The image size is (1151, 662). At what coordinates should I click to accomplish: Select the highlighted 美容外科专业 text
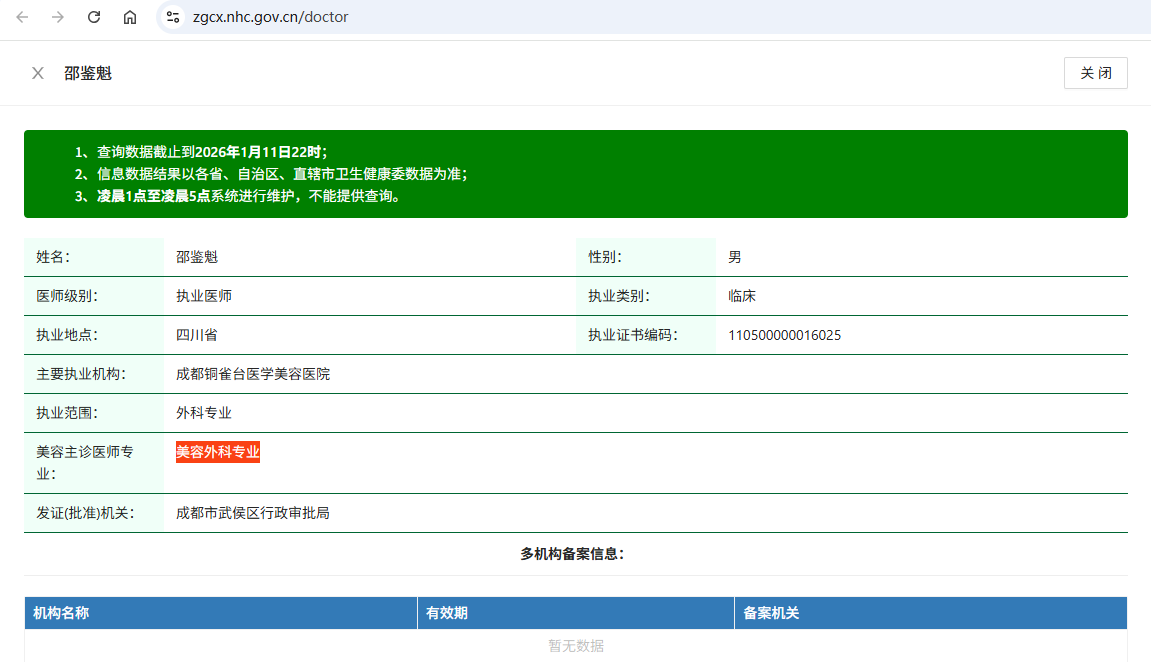coord(218,452)
